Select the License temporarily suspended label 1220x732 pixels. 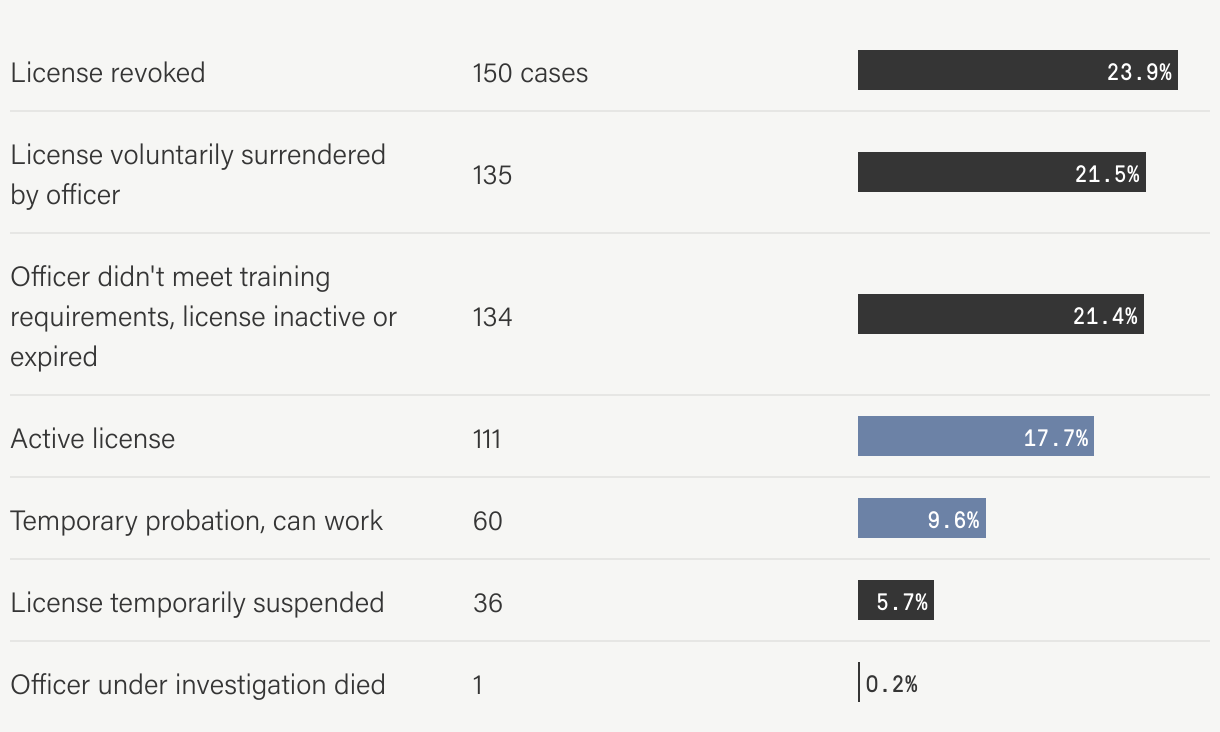pos(197,602)
